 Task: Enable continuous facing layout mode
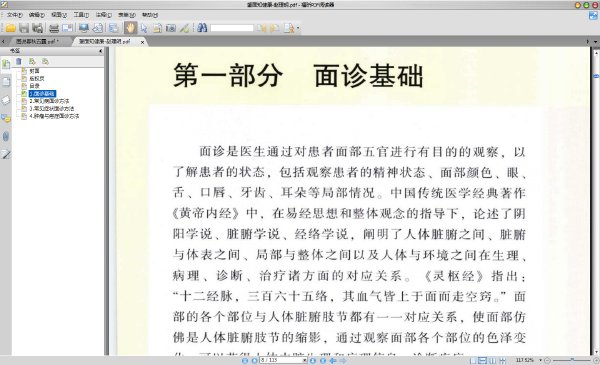click(502, 360)
